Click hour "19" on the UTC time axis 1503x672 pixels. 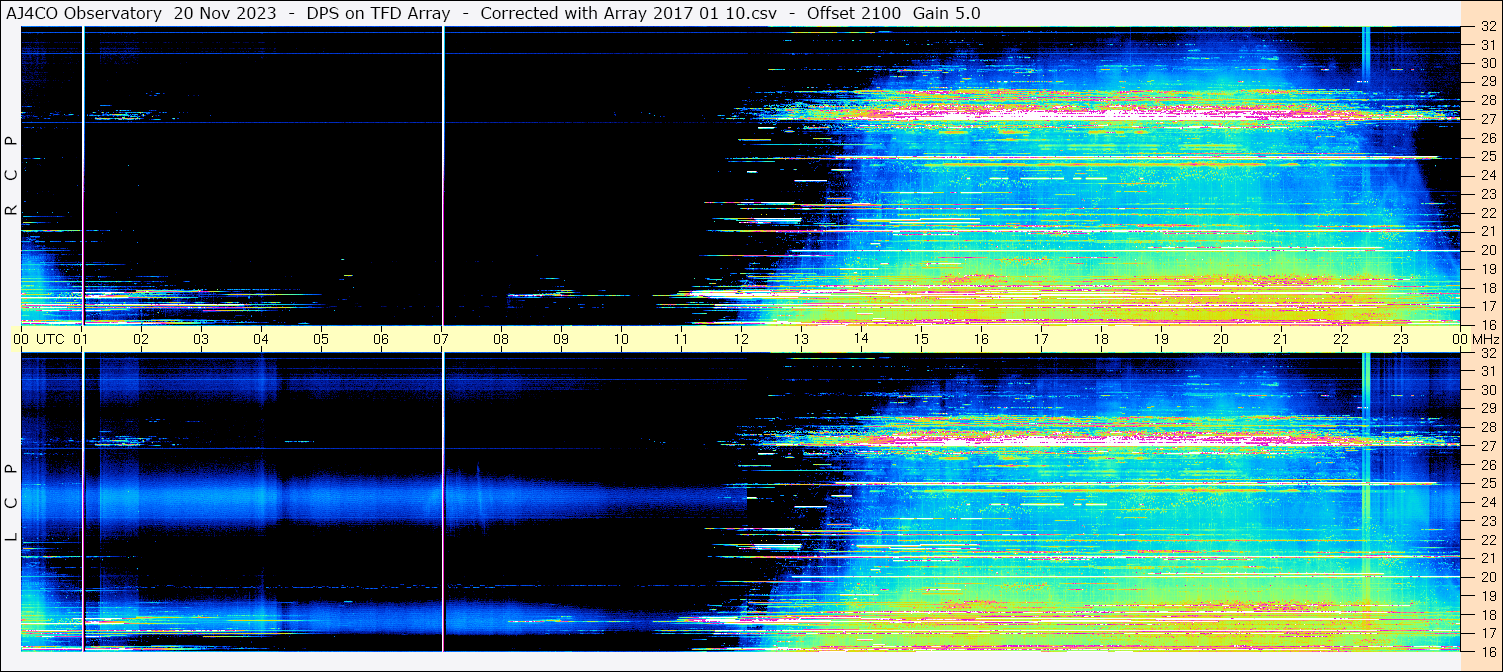1161,339
